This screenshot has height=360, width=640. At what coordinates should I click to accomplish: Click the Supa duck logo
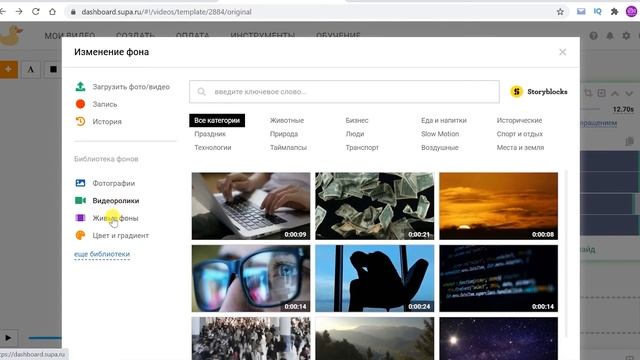(x=11, y=35)
